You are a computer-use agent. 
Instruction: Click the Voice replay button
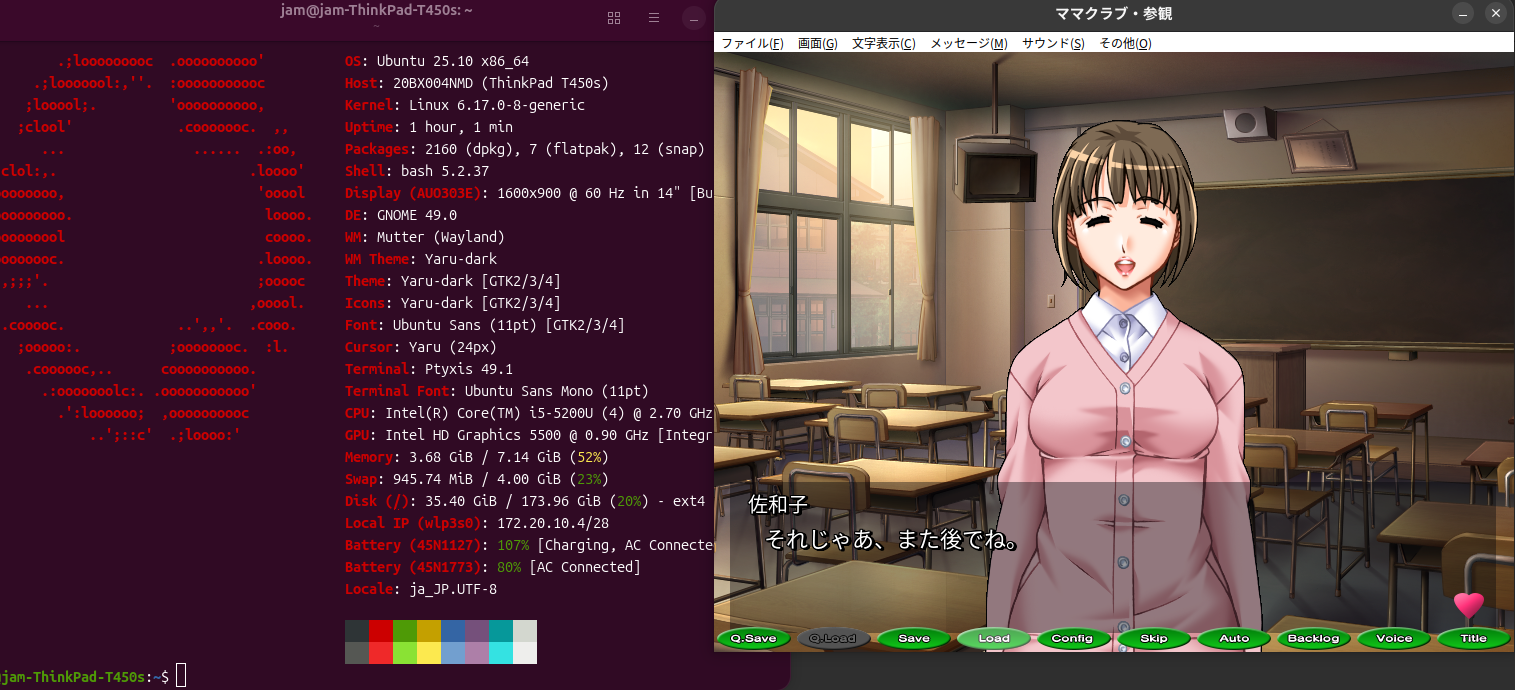point(1394,638)
